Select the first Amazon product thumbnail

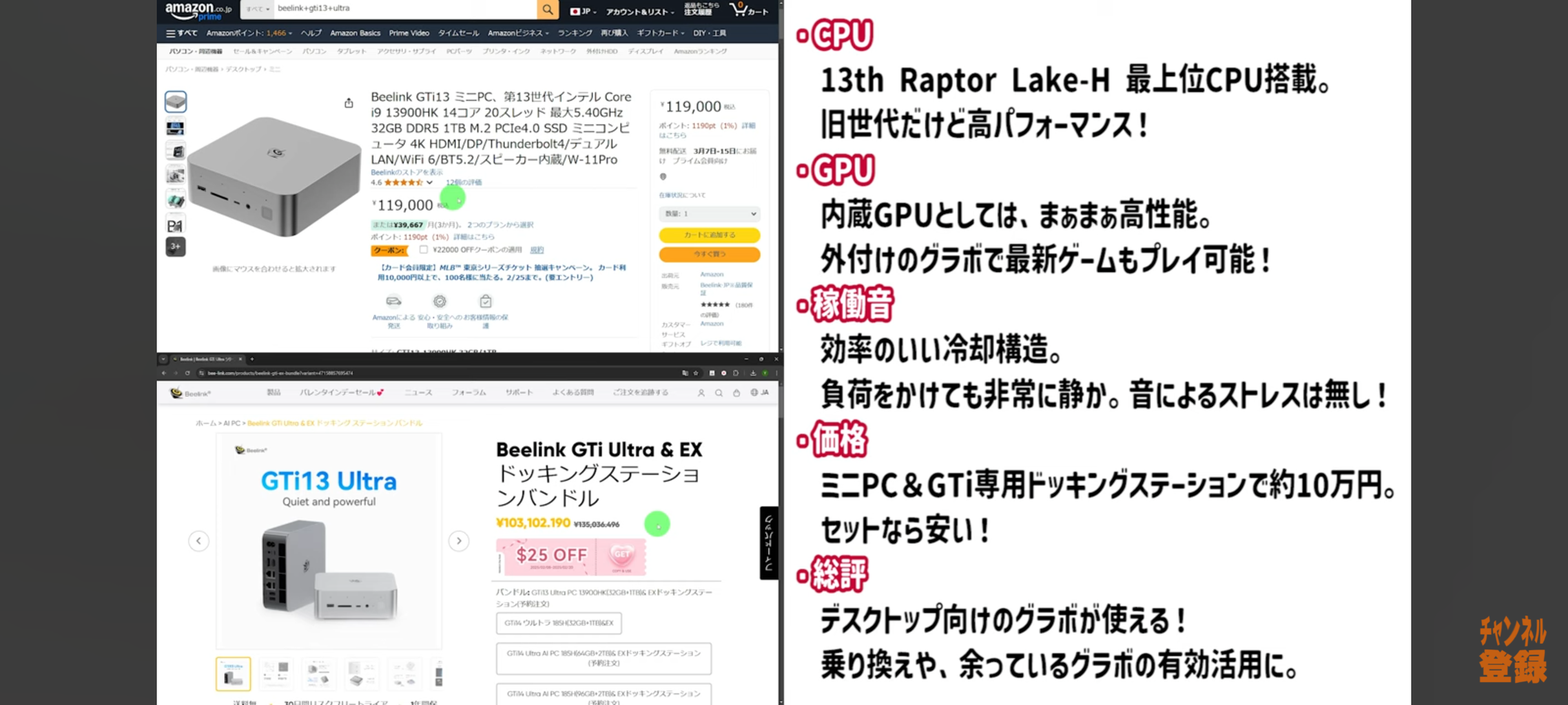[x=176, y=102]
